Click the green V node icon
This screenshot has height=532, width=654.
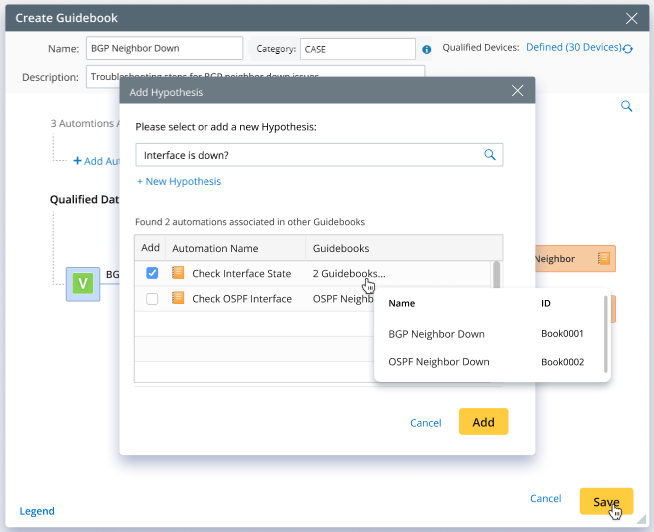83,285
